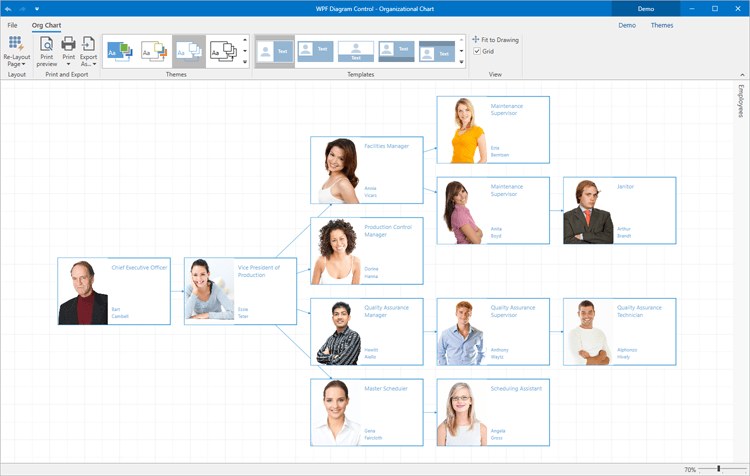Image resolution: width=750 pixels, height=476 pixels.
Task: Open the File menu tab
Action: [12, 25]
